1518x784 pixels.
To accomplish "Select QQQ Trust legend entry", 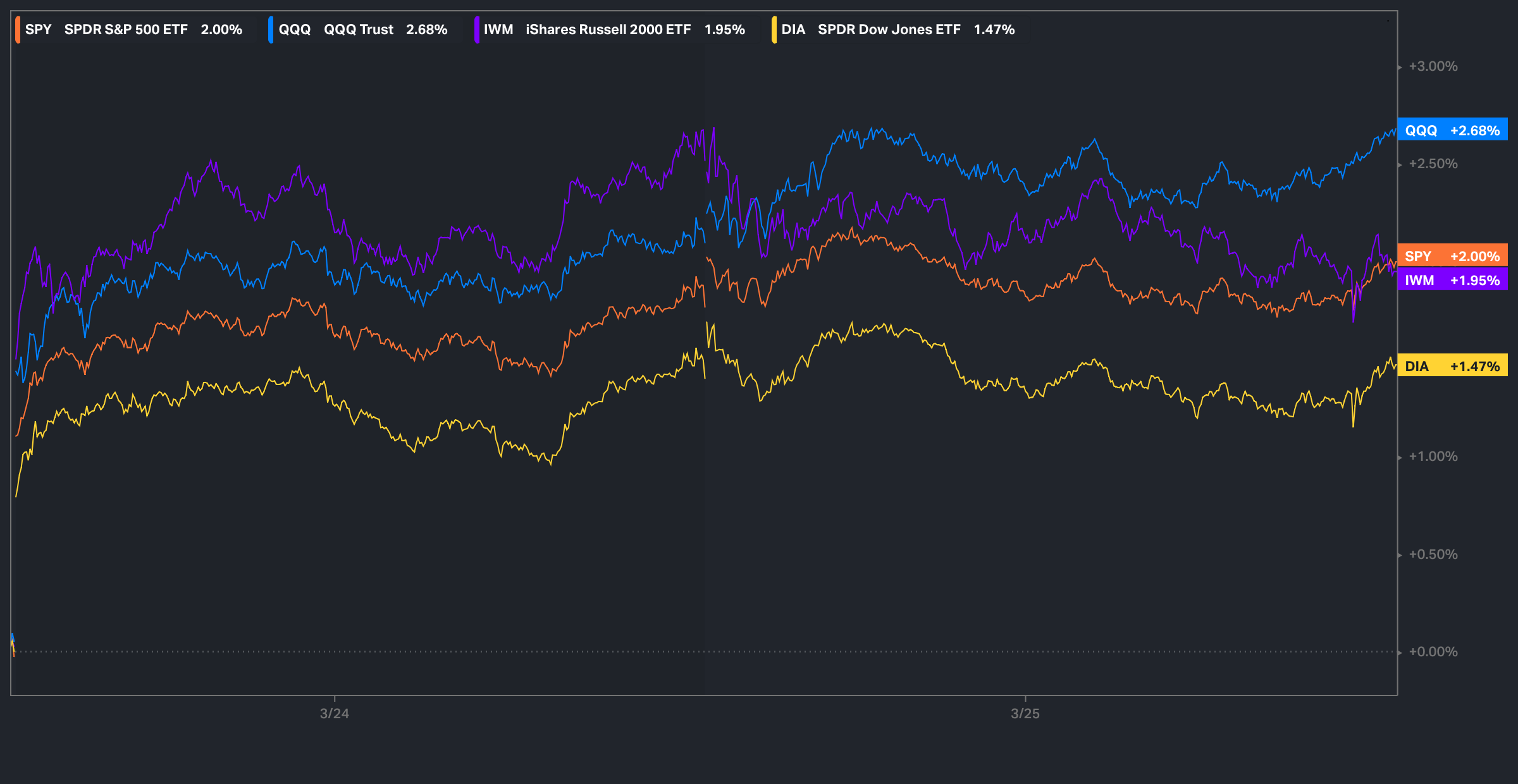I will [x=358, y=30].
